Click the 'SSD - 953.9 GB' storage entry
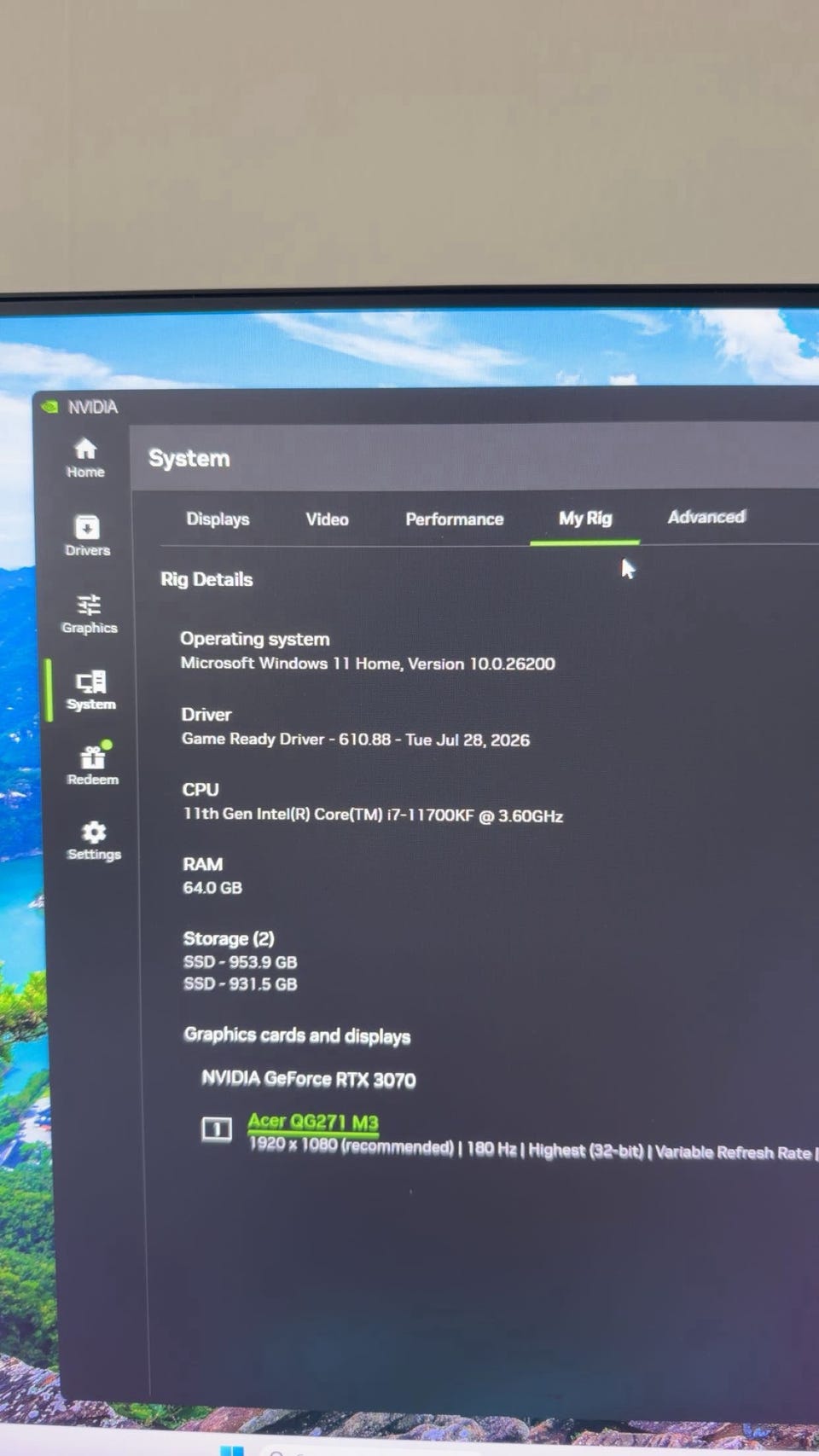 coord(240,962)
